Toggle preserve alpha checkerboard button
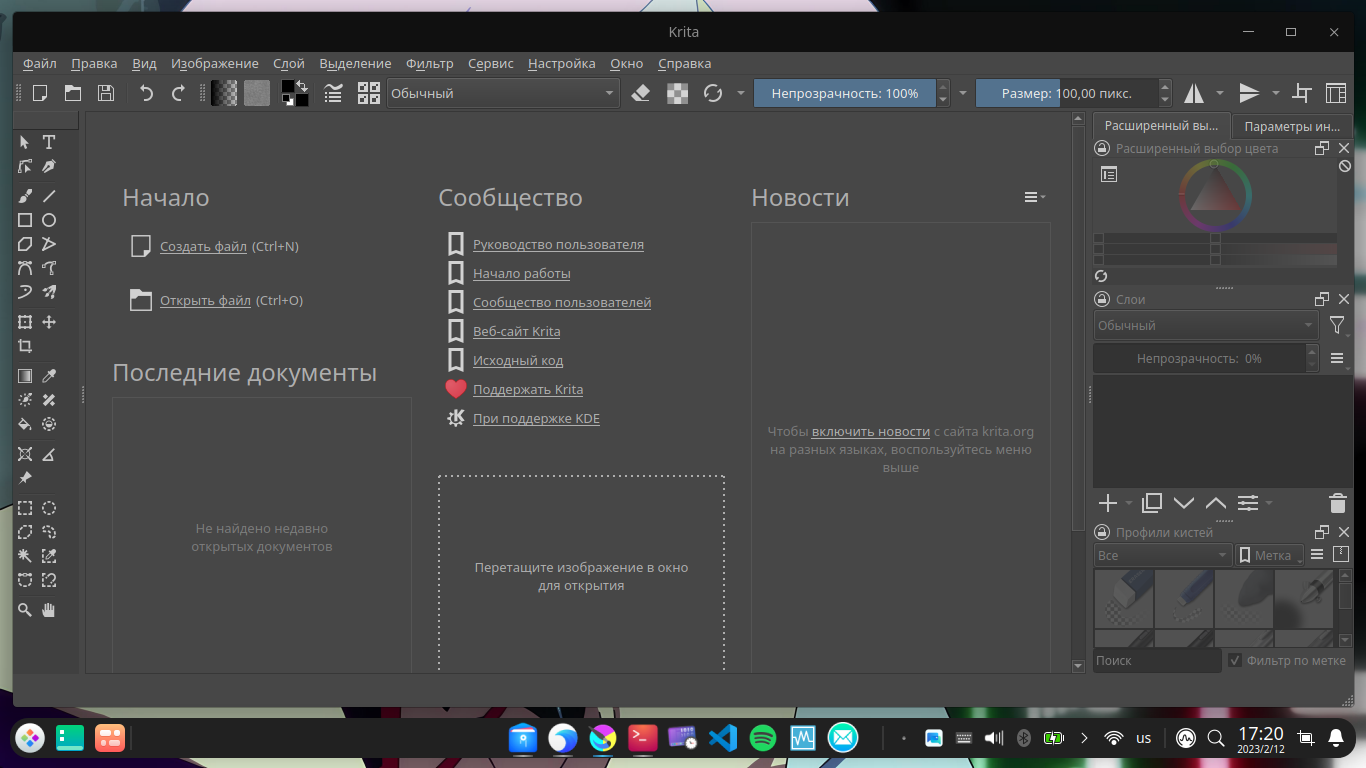 coord(677,93)
